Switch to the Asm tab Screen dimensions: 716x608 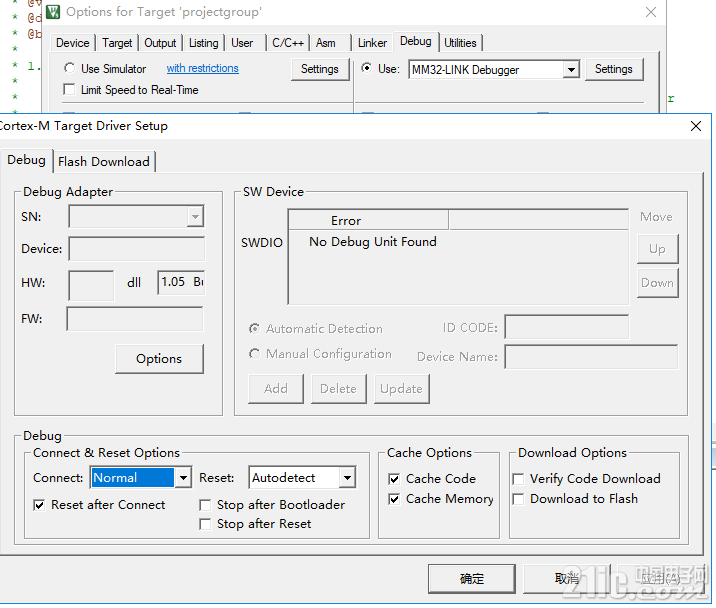pyautogui.click(x=326, y=43)
